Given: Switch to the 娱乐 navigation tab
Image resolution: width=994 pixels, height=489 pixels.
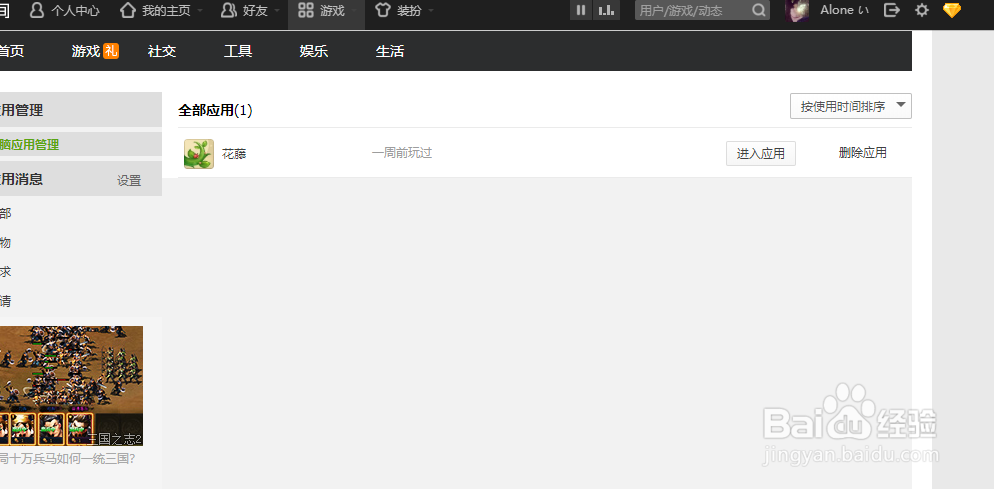Looking at the screenshot, I should (314, 51).
